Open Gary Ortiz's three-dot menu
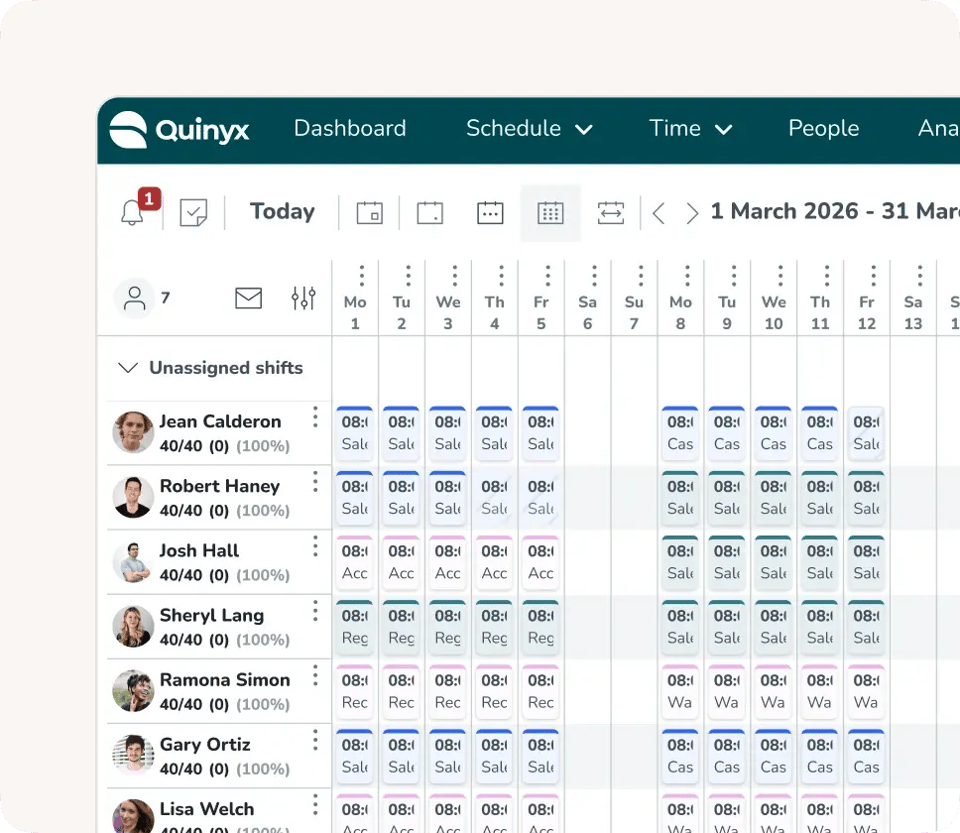 click(315, 740)
